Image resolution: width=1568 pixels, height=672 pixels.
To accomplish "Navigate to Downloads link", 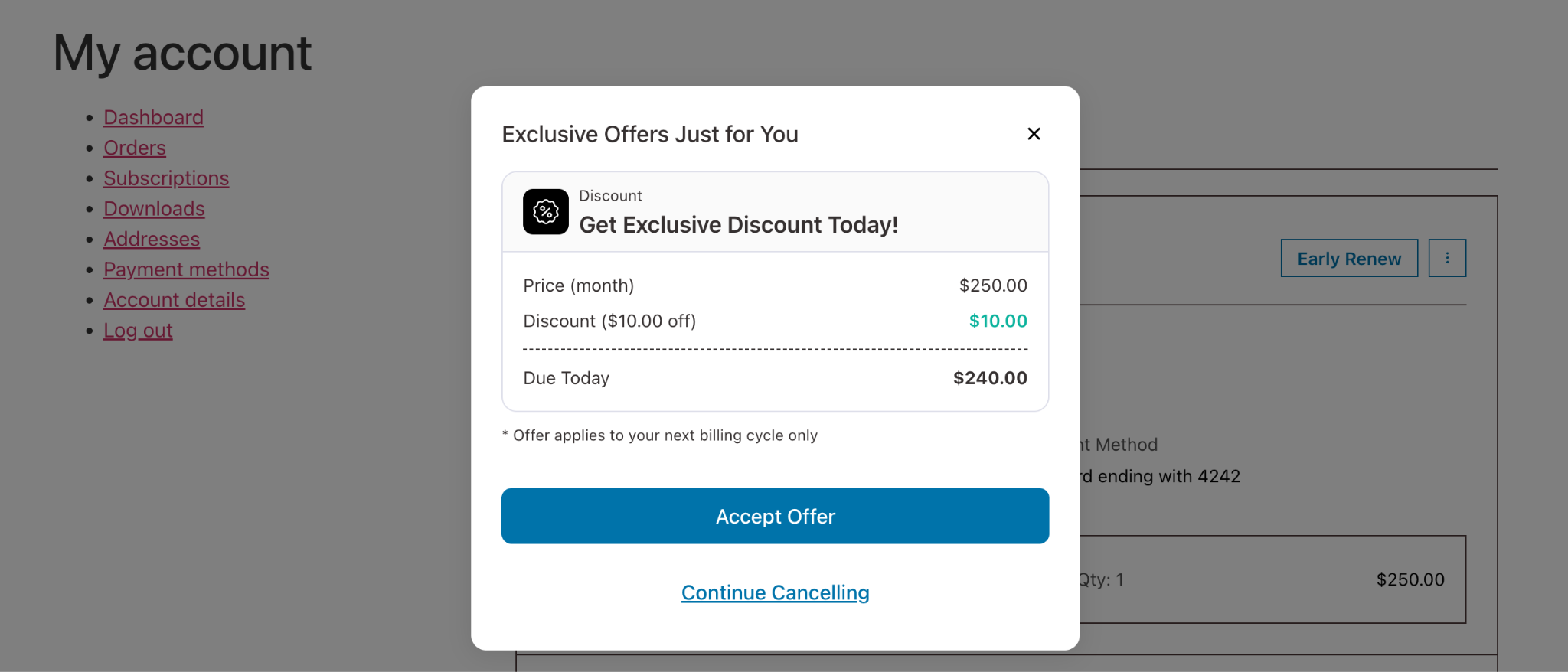I will click(154, 209).
